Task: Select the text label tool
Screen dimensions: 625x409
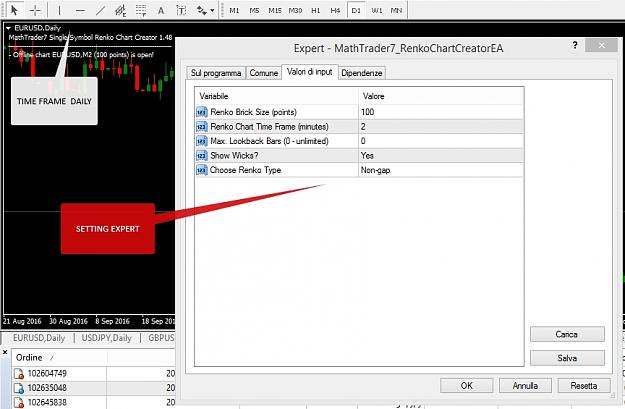Action: [181, 10]
